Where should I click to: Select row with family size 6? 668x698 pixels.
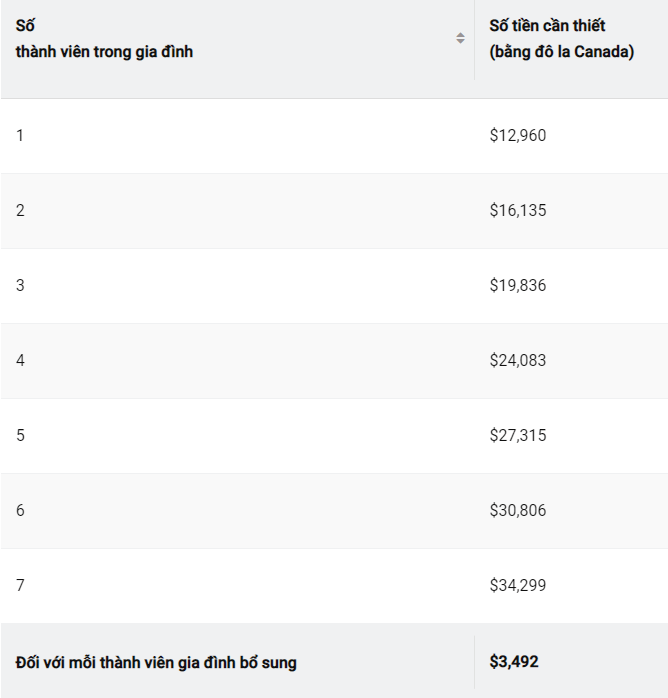click(x=334, y=511)
